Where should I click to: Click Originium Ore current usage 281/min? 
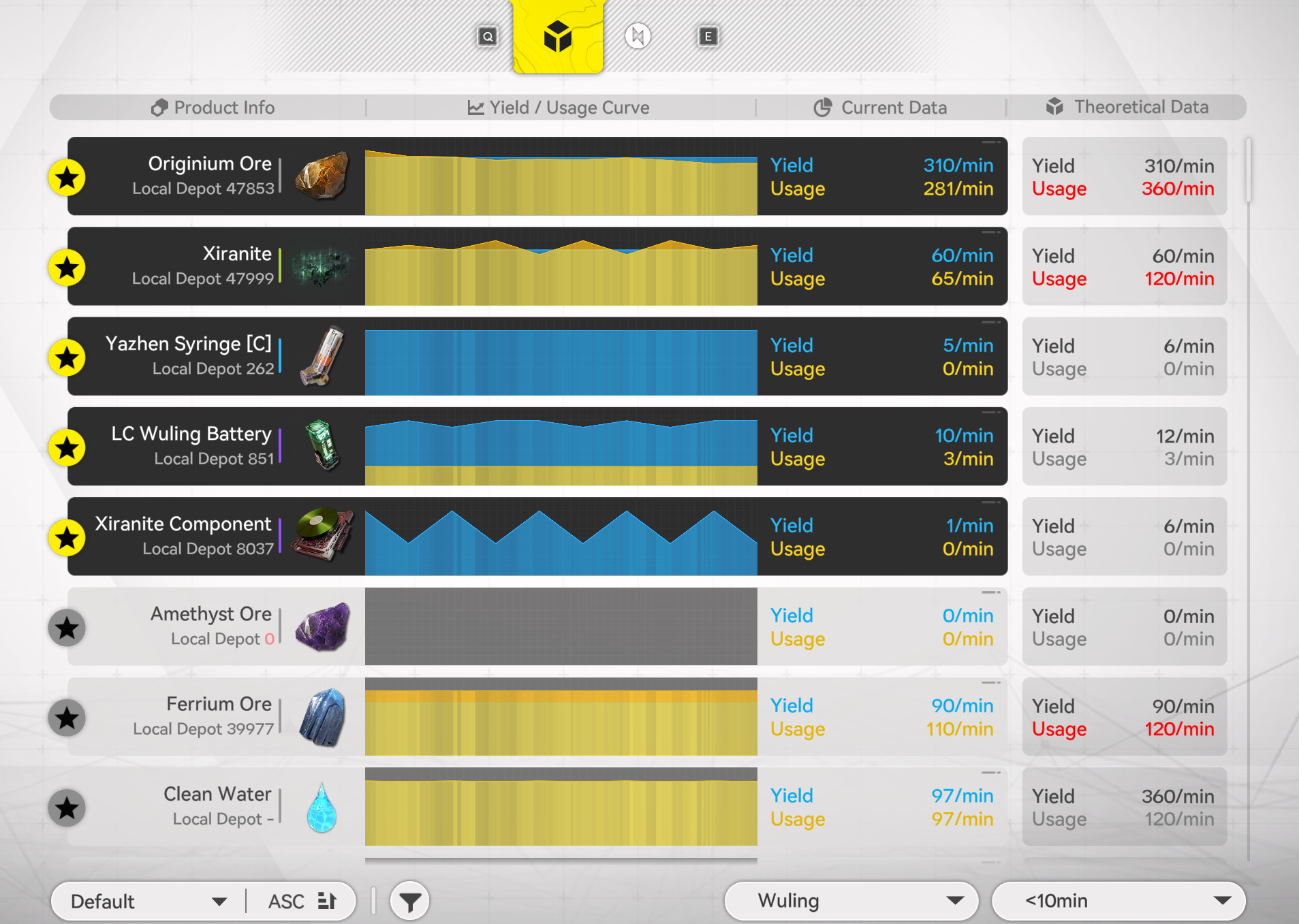click(x=958, y=189)
